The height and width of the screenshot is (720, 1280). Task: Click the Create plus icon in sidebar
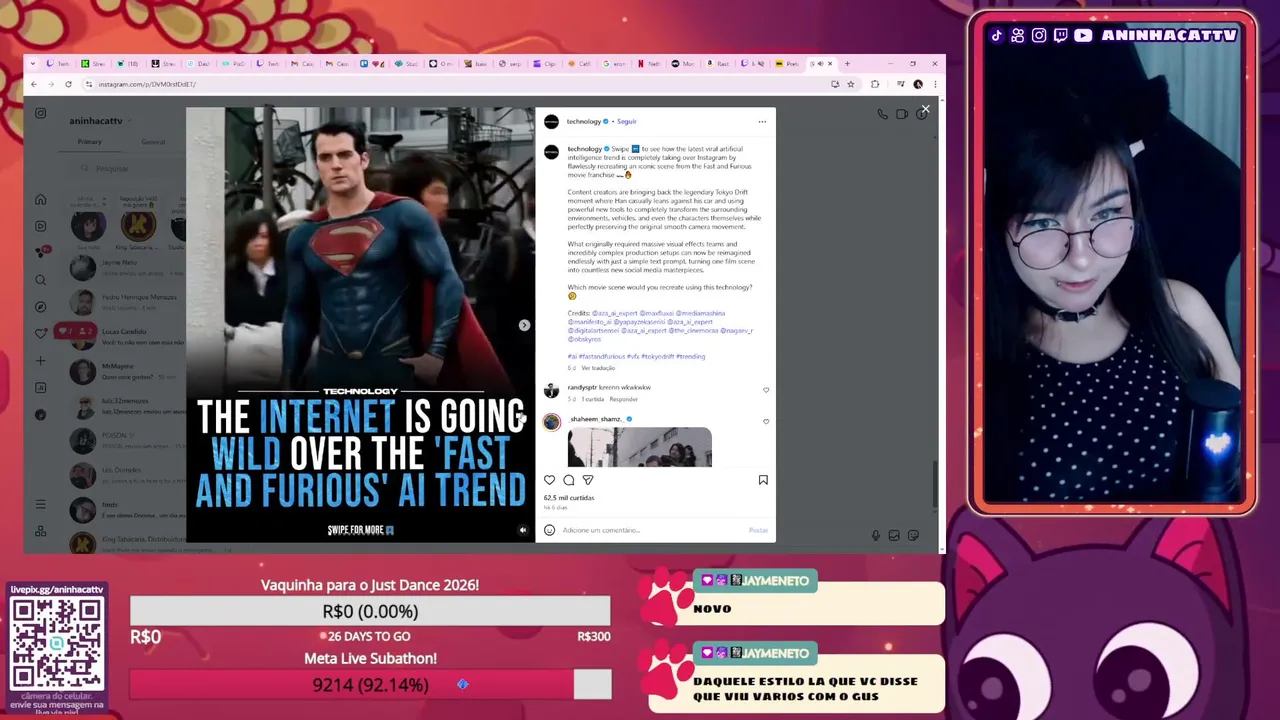click(x=41, y=361)
